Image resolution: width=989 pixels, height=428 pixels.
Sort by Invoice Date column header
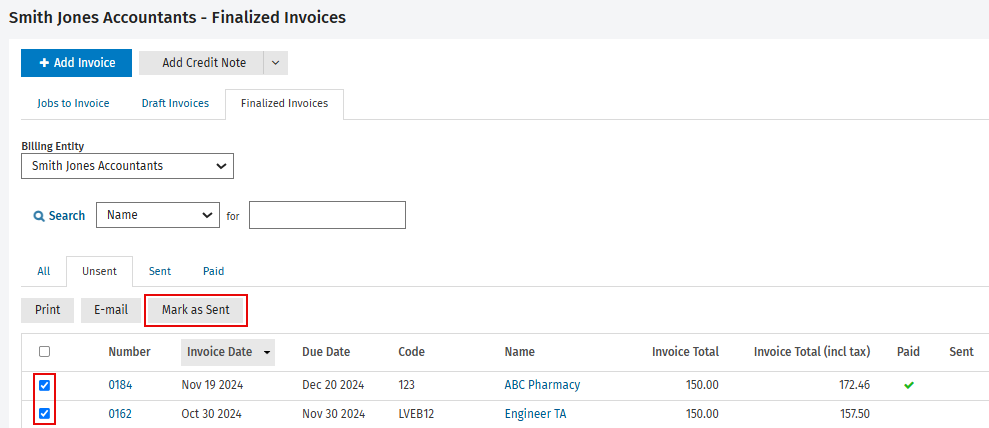coord(228,352)
